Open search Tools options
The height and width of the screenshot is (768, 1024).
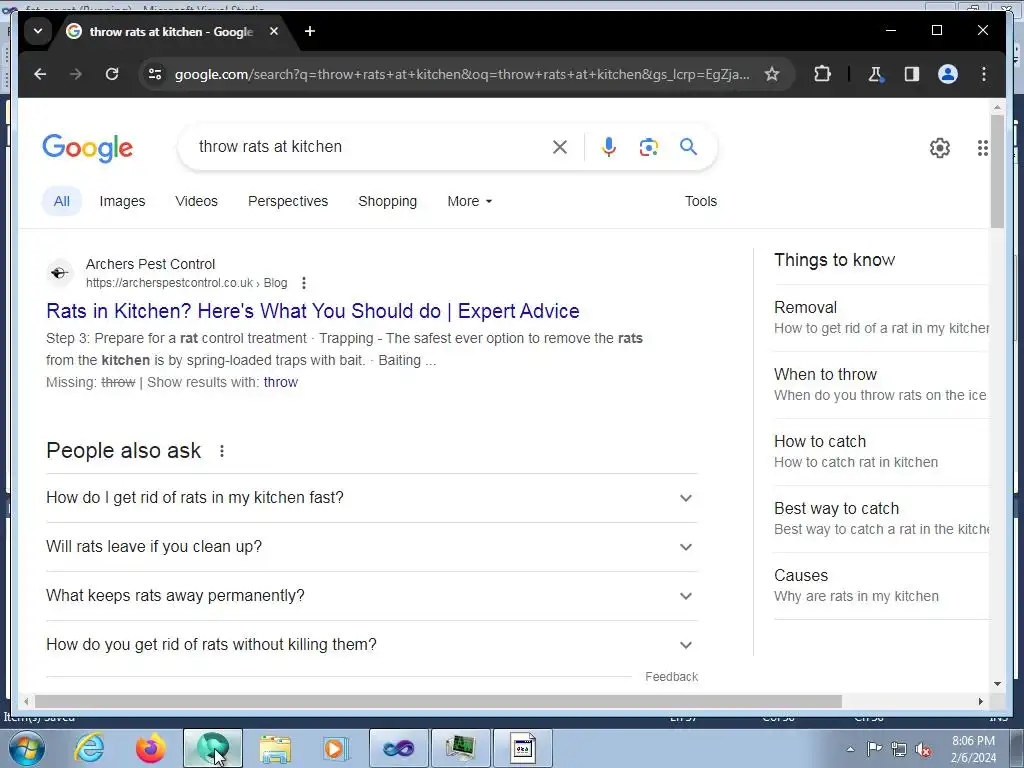point(701,201)
